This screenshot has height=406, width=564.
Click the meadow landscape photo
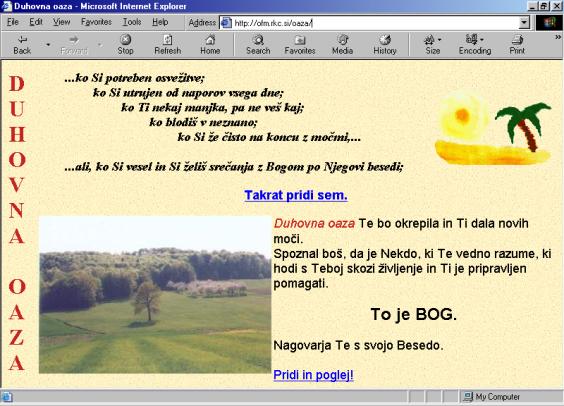click(x=155, y=295)
